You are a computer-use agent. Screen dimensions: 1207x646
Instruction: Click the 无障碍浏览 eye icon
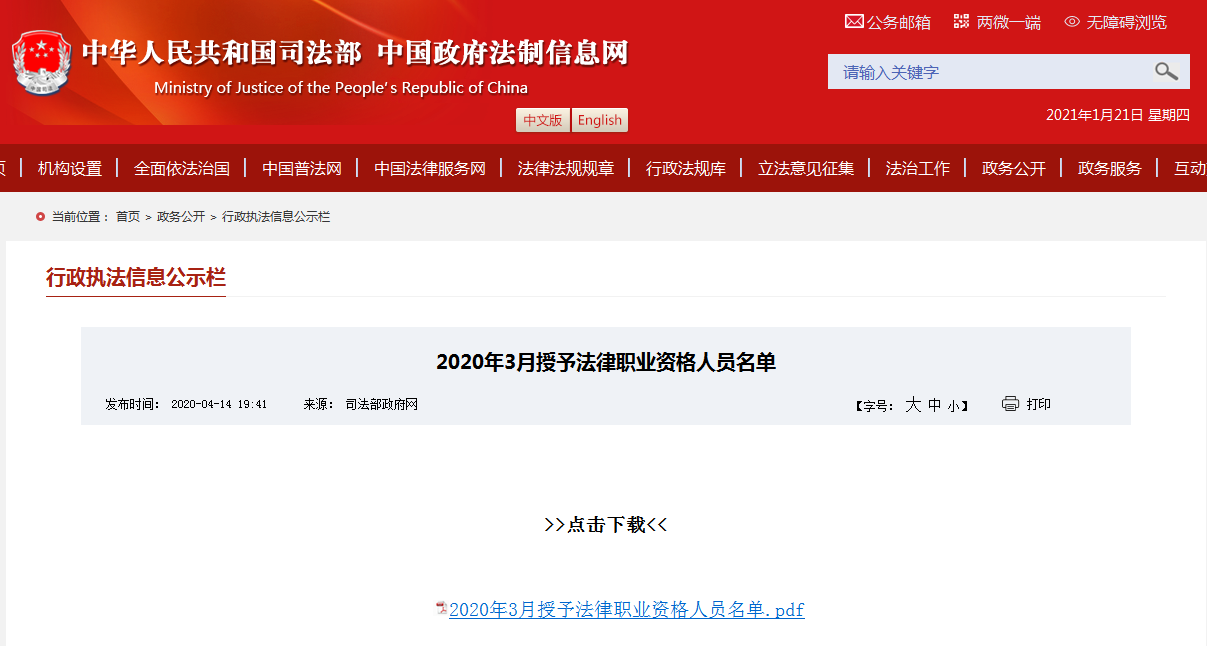point(1072,21)
